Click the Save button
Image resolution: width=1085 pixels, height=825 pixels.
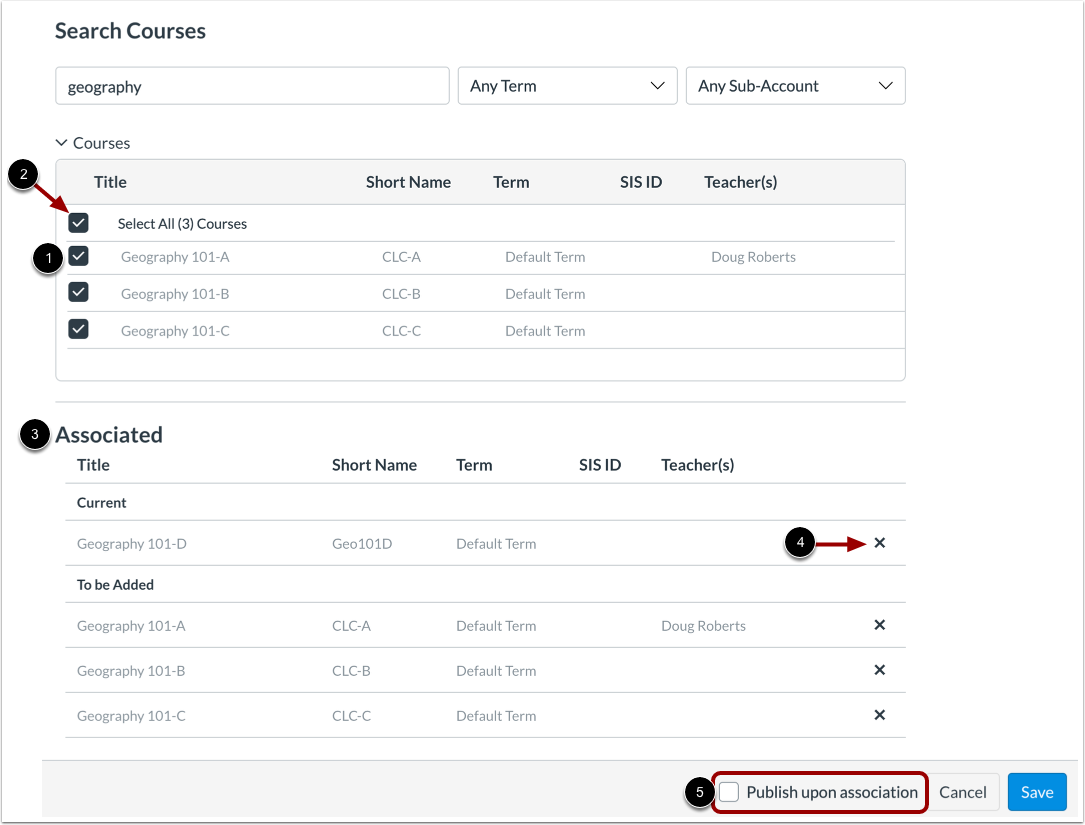(x=1037, y=791)
